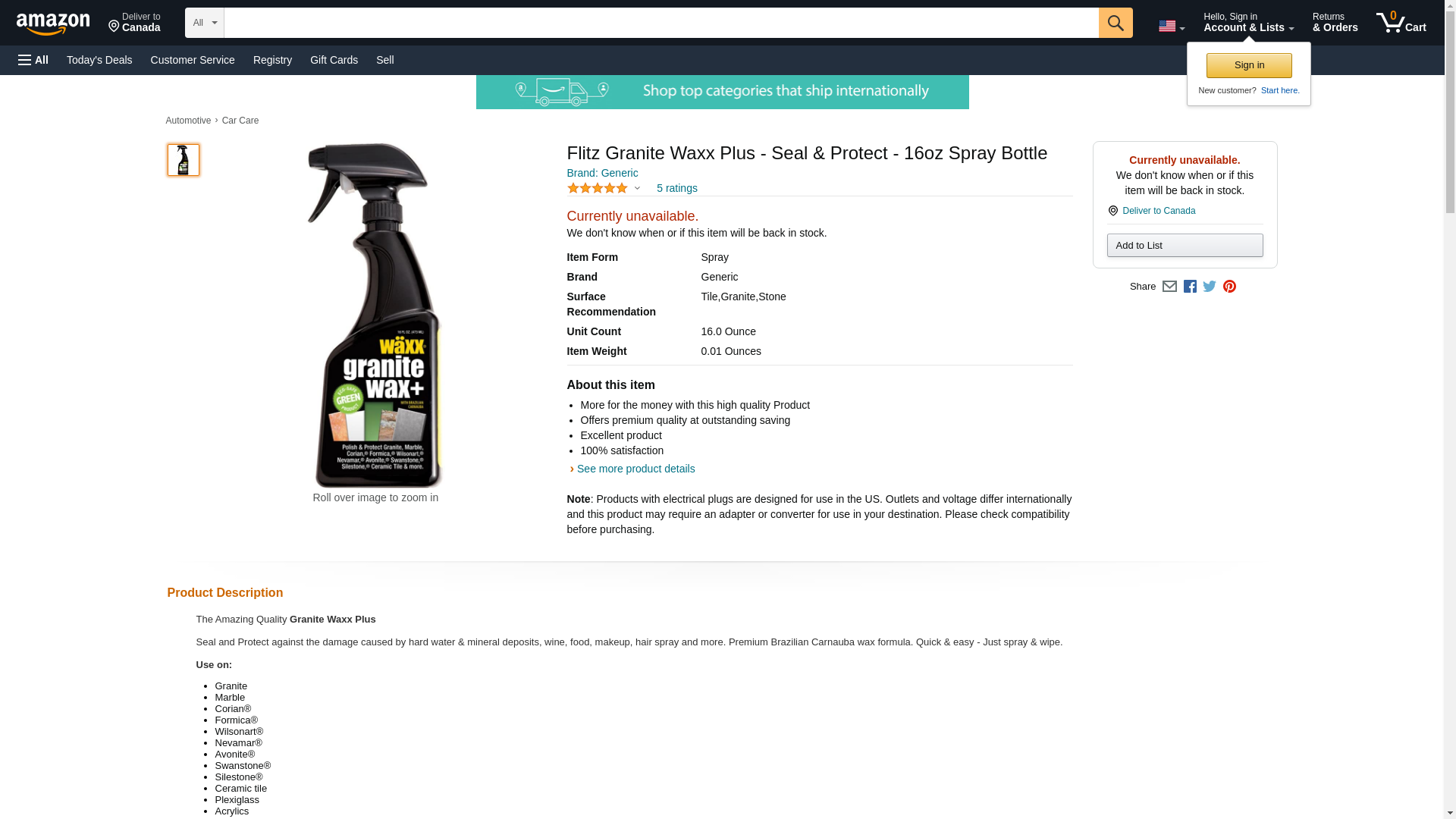Viewport: 1456px width, 819px height.
Task: Expand the star rating breakdown arrow
Action: [x=637, y=188]
